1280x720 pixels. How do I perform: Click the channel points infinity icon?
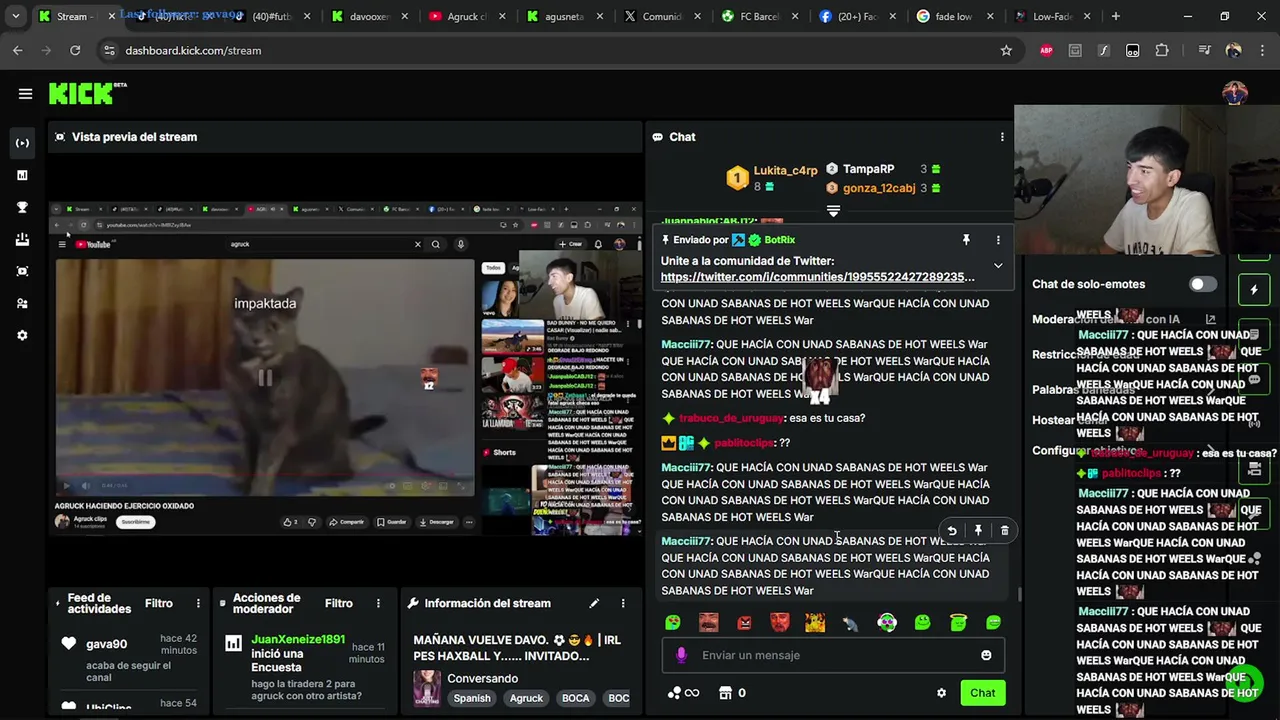coord(683,693)
